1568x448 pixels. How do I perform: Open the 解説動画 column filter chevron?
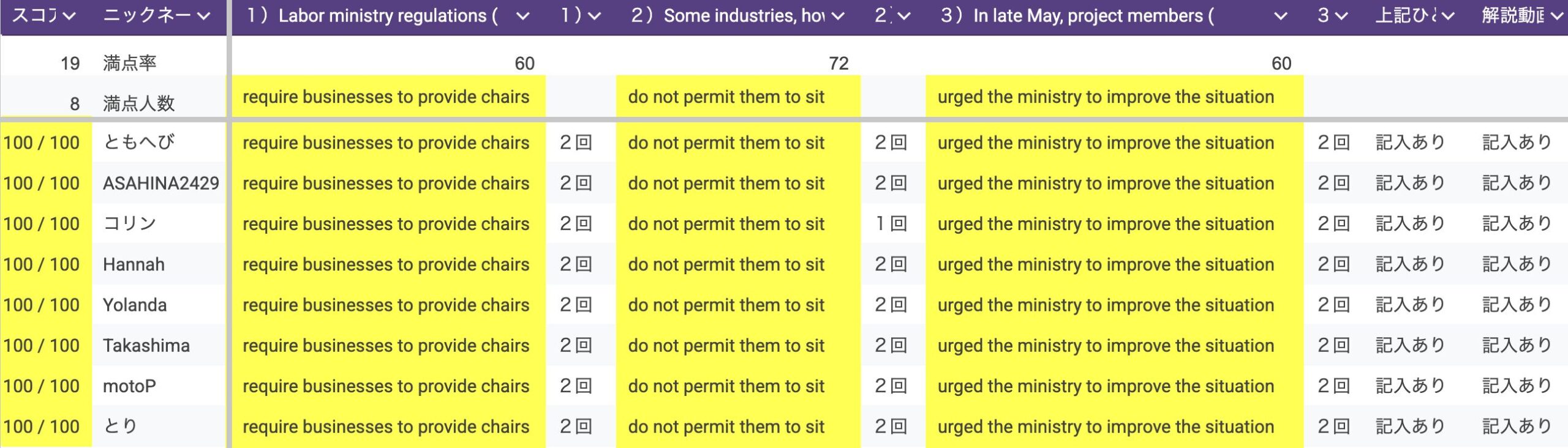point(1557,16)
